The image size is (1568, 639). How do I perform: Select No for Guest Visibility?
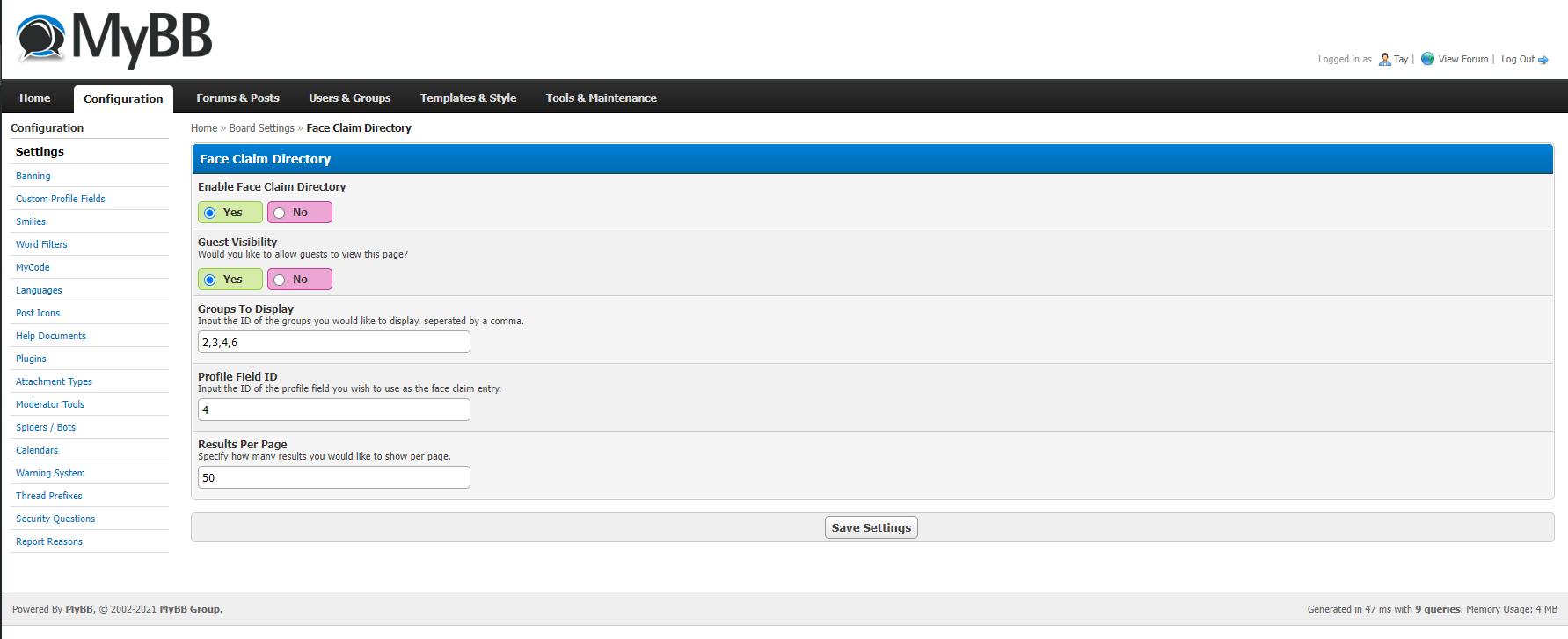click(x=280, y=280)
